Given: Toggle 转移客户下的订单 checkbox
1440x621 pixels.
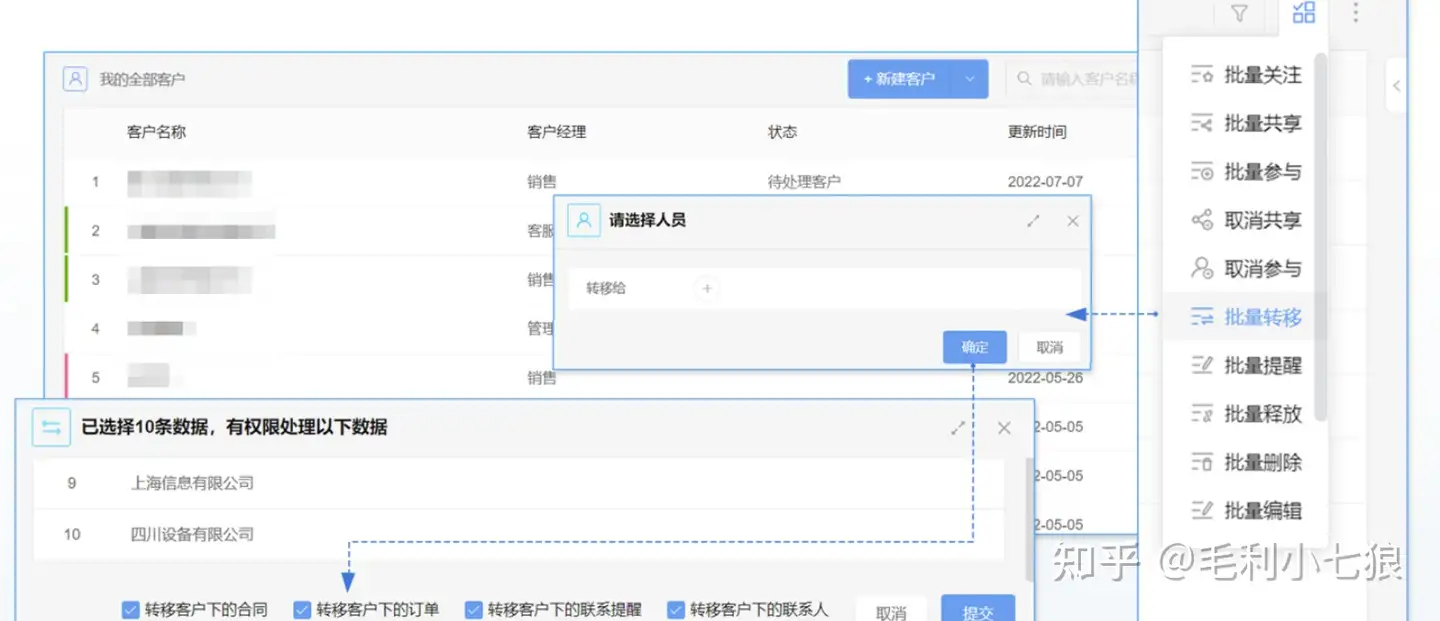Looking at the screenshot, I should [x=302, y=610].
